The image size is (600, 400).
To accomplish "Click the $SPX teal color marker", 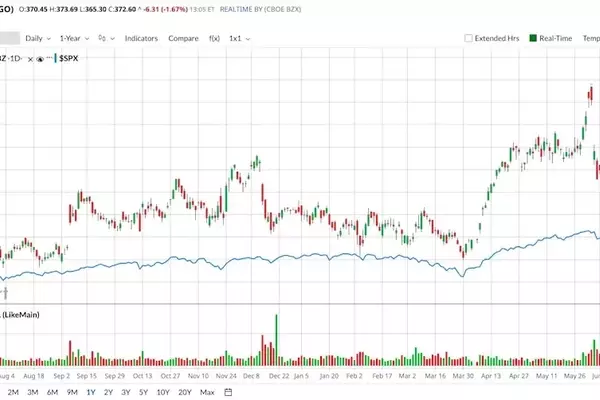I will (55, 58).
